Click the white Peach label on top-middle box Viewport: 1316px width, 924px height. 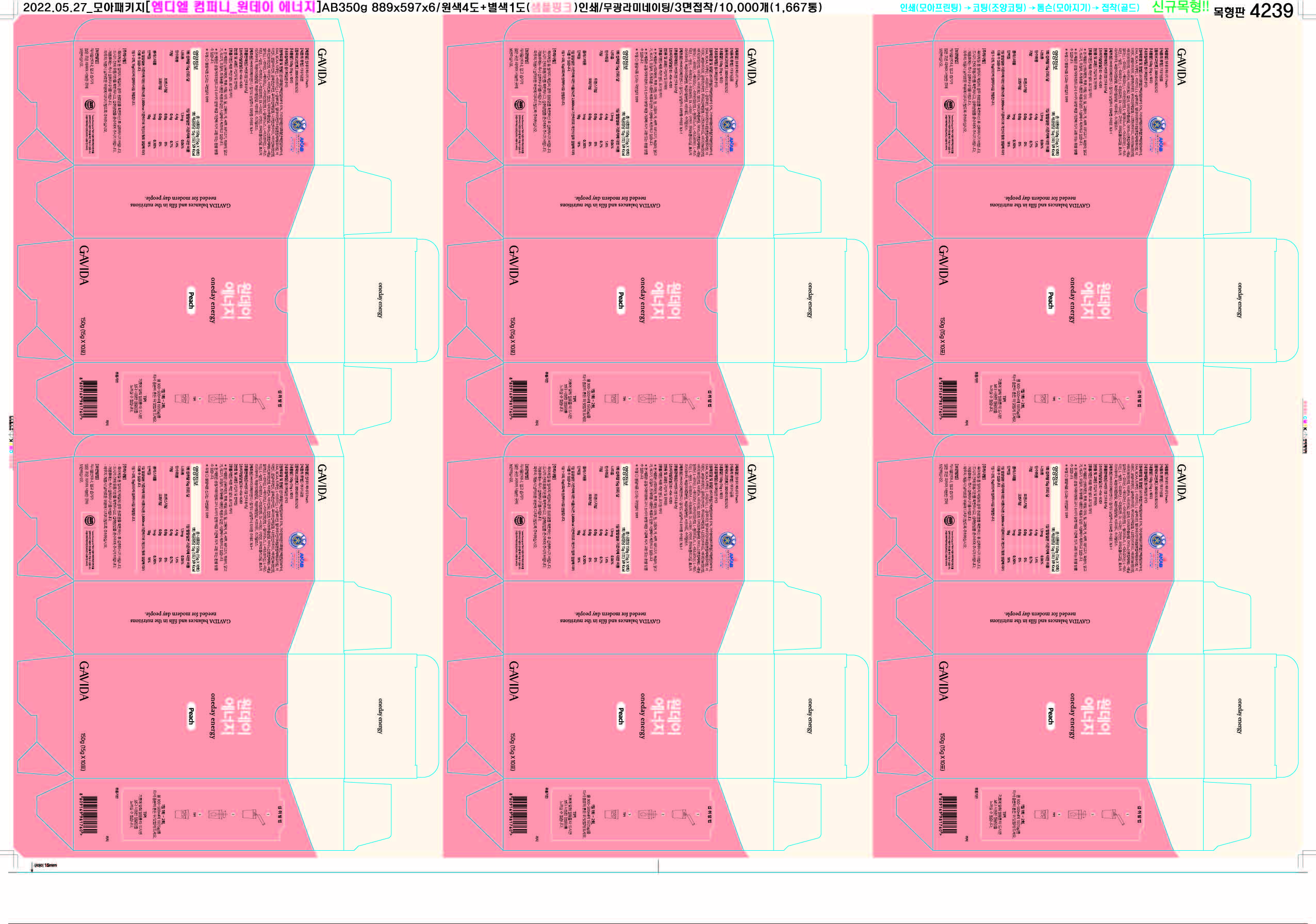click(x=621, y=300)
